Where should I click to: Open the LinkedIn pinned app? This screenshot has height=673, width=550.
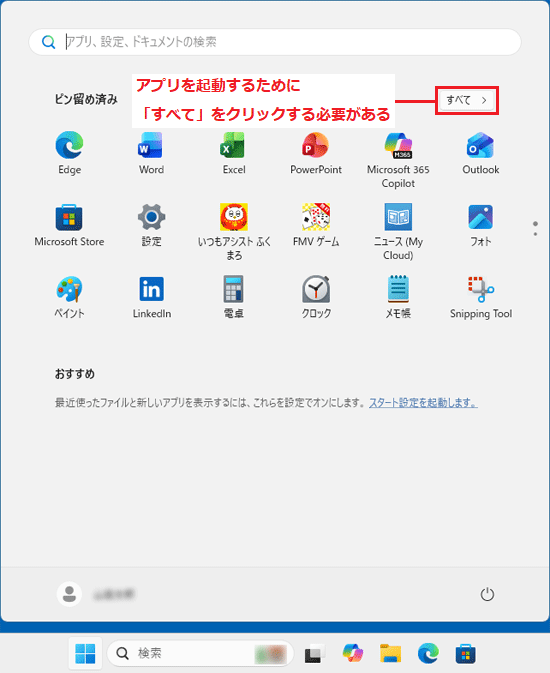point(151,297)
